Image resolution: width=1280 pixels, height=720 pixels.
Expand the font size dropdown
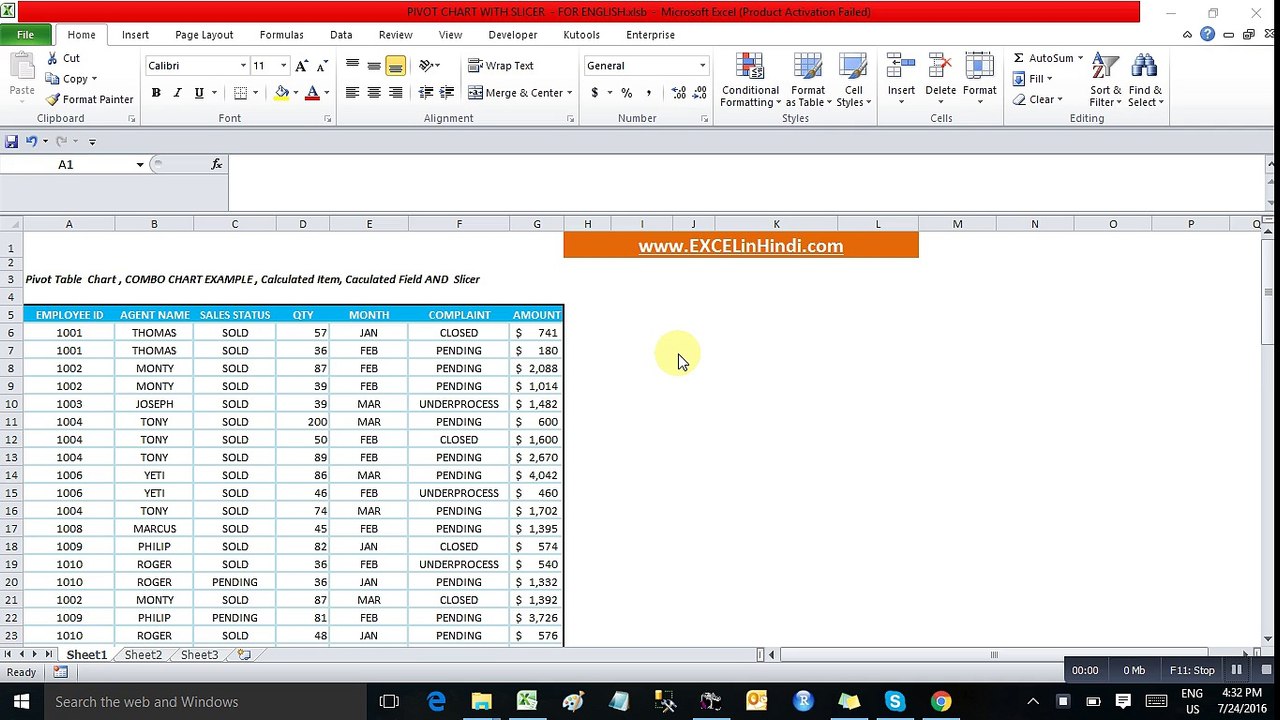[x=283, y=66]
